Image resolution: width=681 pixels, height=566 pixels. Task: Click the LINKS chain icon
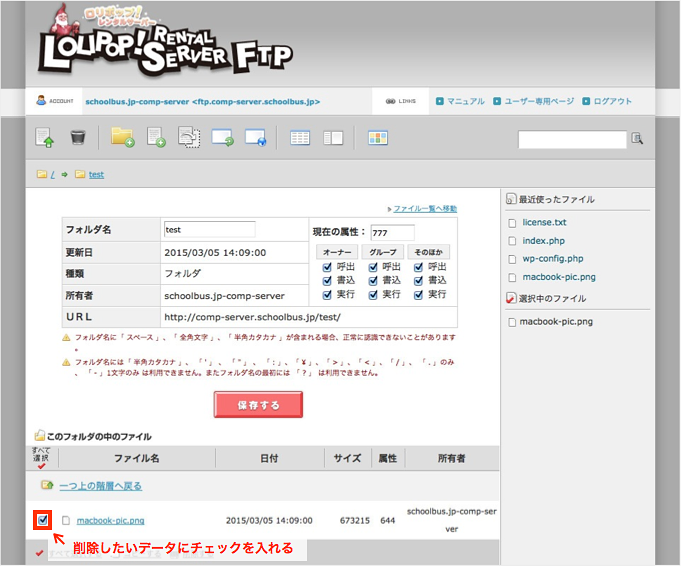(x=390, y=101)
